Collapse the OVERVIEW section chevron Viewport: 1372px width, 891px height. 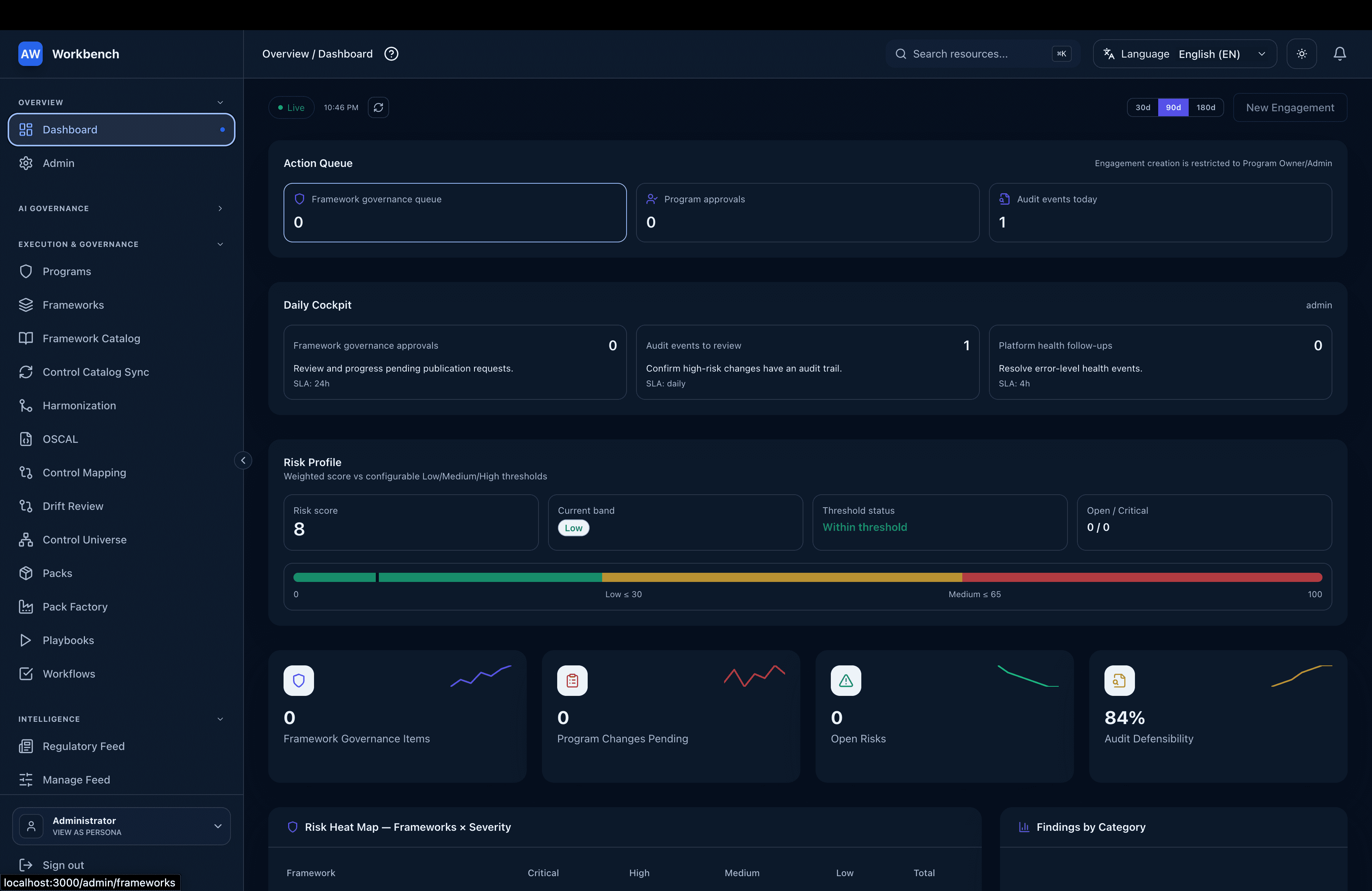(x=220, y=103)
